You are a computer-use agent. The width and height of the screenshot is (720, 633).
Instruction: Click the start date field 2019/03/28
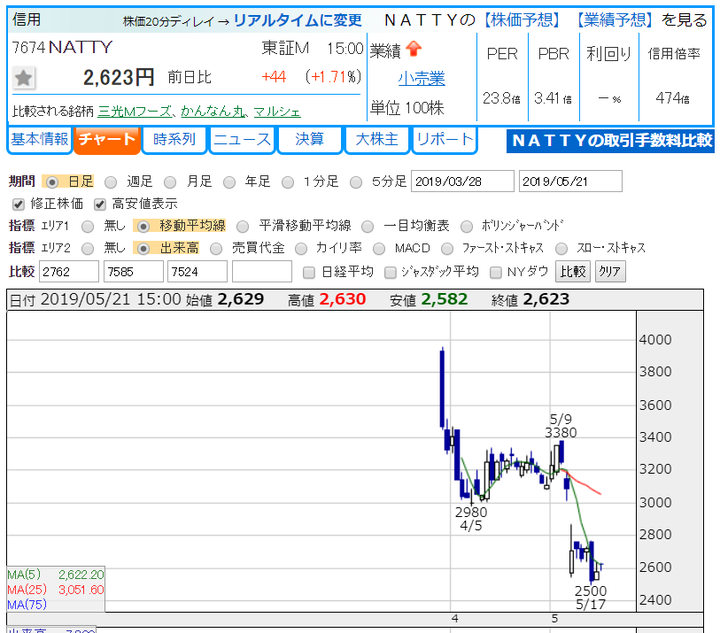point(462,182)
